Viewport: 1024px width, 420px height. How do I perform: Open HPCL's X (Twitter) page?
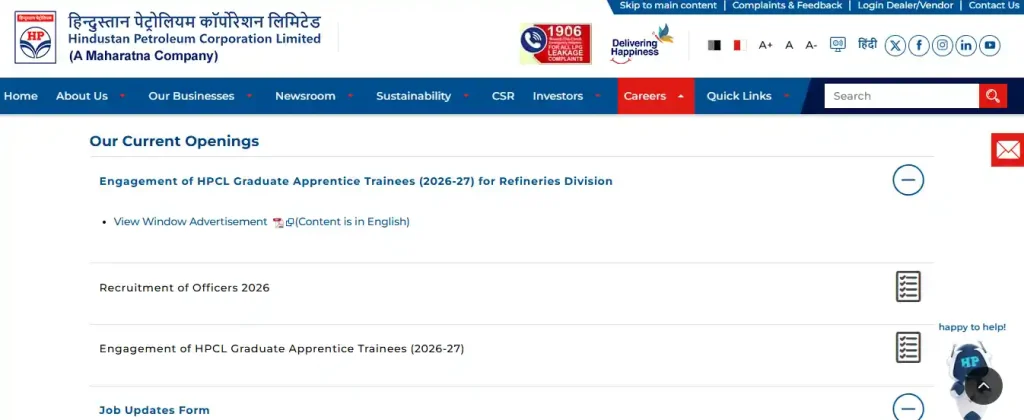[895, 45]
